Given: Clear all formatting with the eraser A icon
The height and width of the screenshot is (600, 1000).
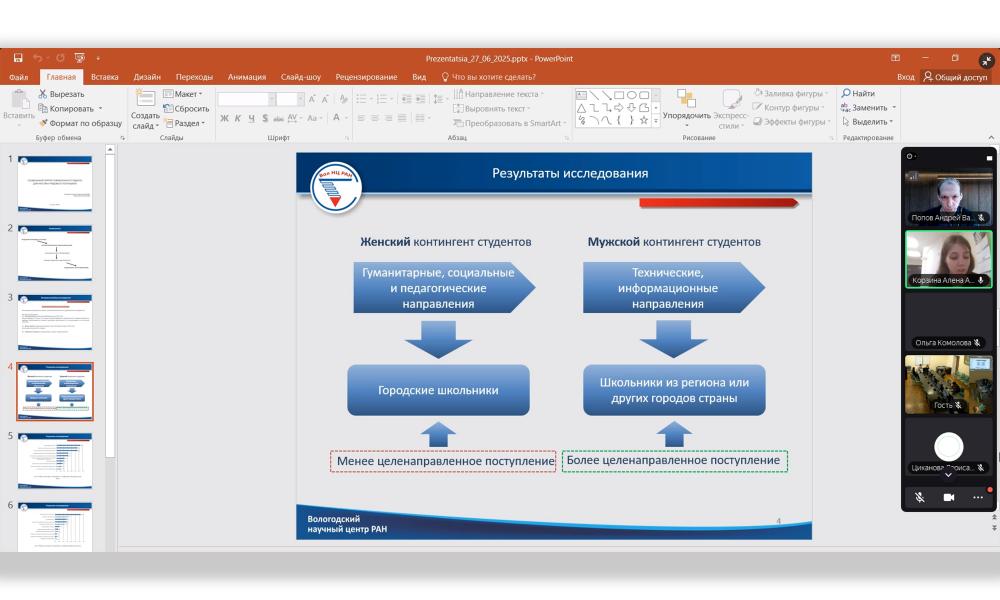Looking at the screenshot, I should point(344,99).
